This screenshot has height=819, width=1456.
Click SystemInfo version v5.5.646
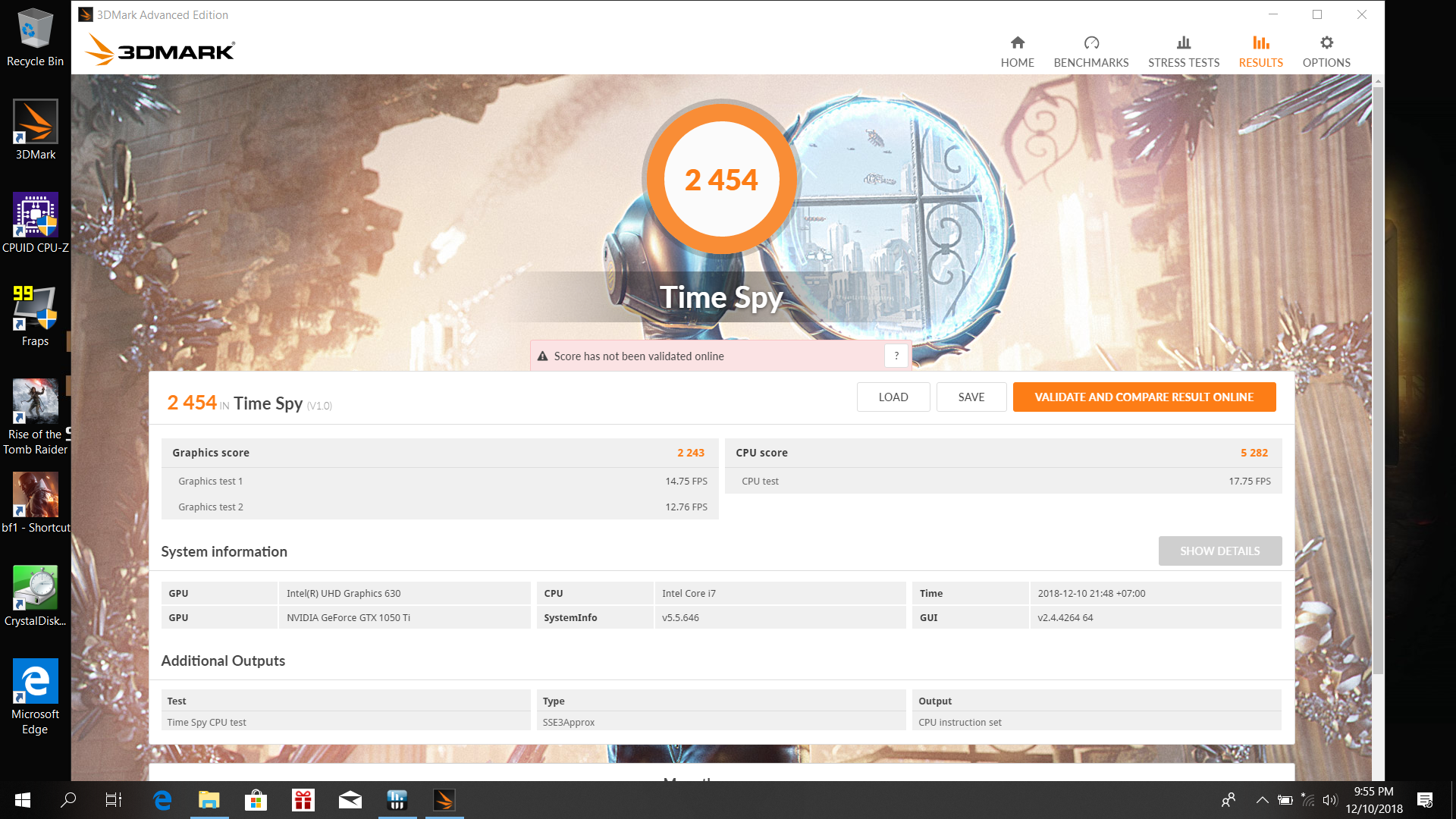680,617
